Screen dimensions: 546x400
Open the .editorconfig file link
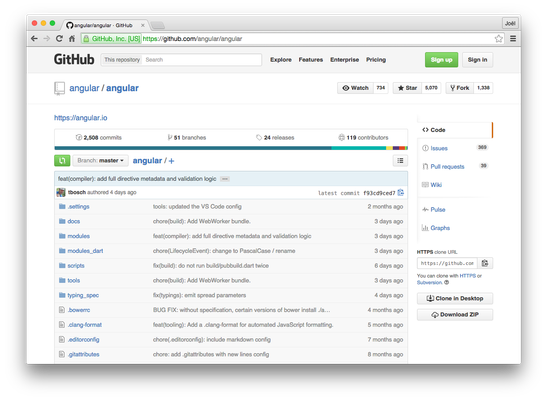83,339
